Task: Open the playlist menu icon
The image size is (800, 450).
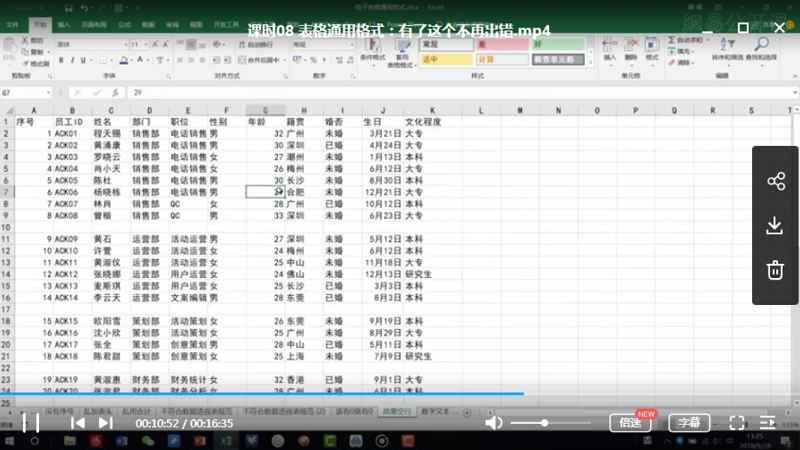Action: click(768, 422)
